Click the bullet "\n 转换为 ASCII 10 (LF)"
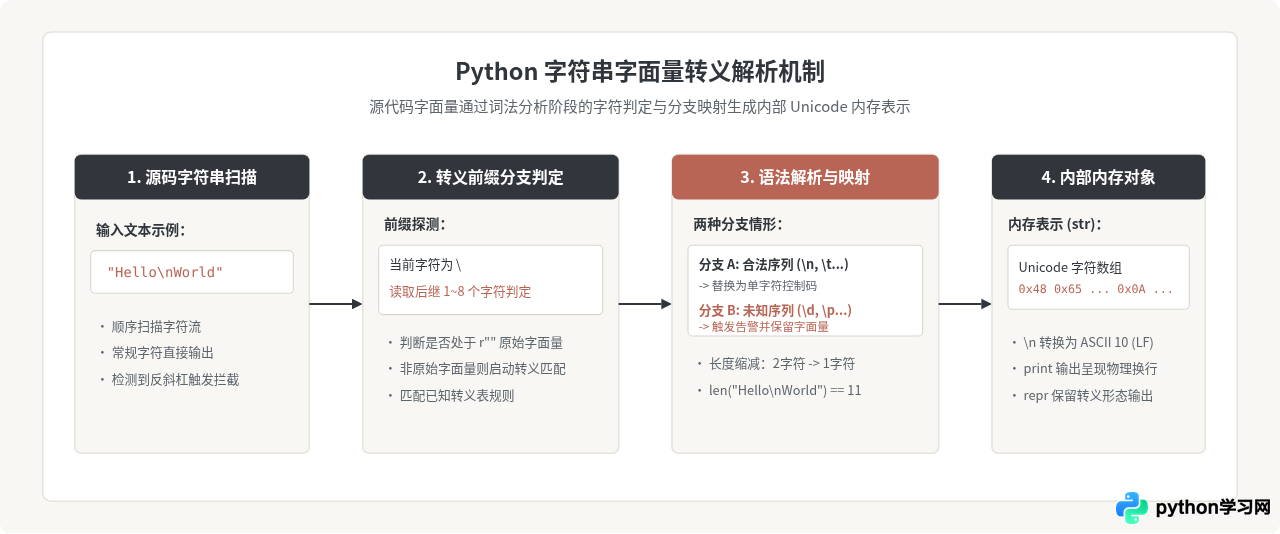Image resolution: width=1280 pixels, height=534 pixels. pos(1089,343)
